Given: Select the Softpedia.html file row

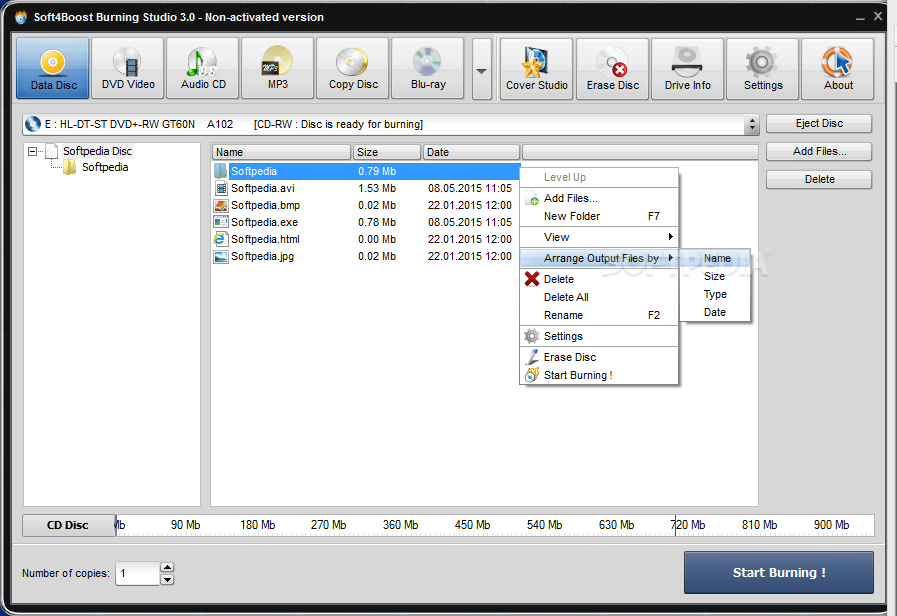Looking at the screenshot, I should click(366, 239).
